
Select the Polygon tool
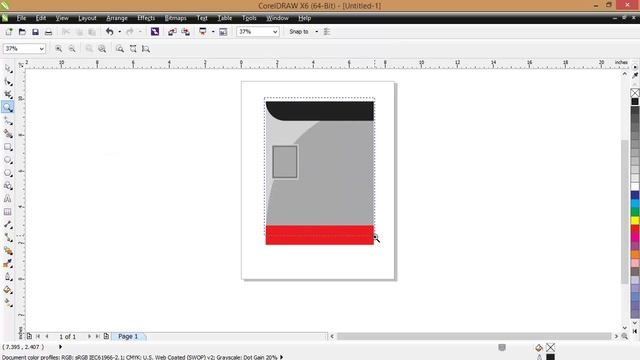tap(8, 173)
